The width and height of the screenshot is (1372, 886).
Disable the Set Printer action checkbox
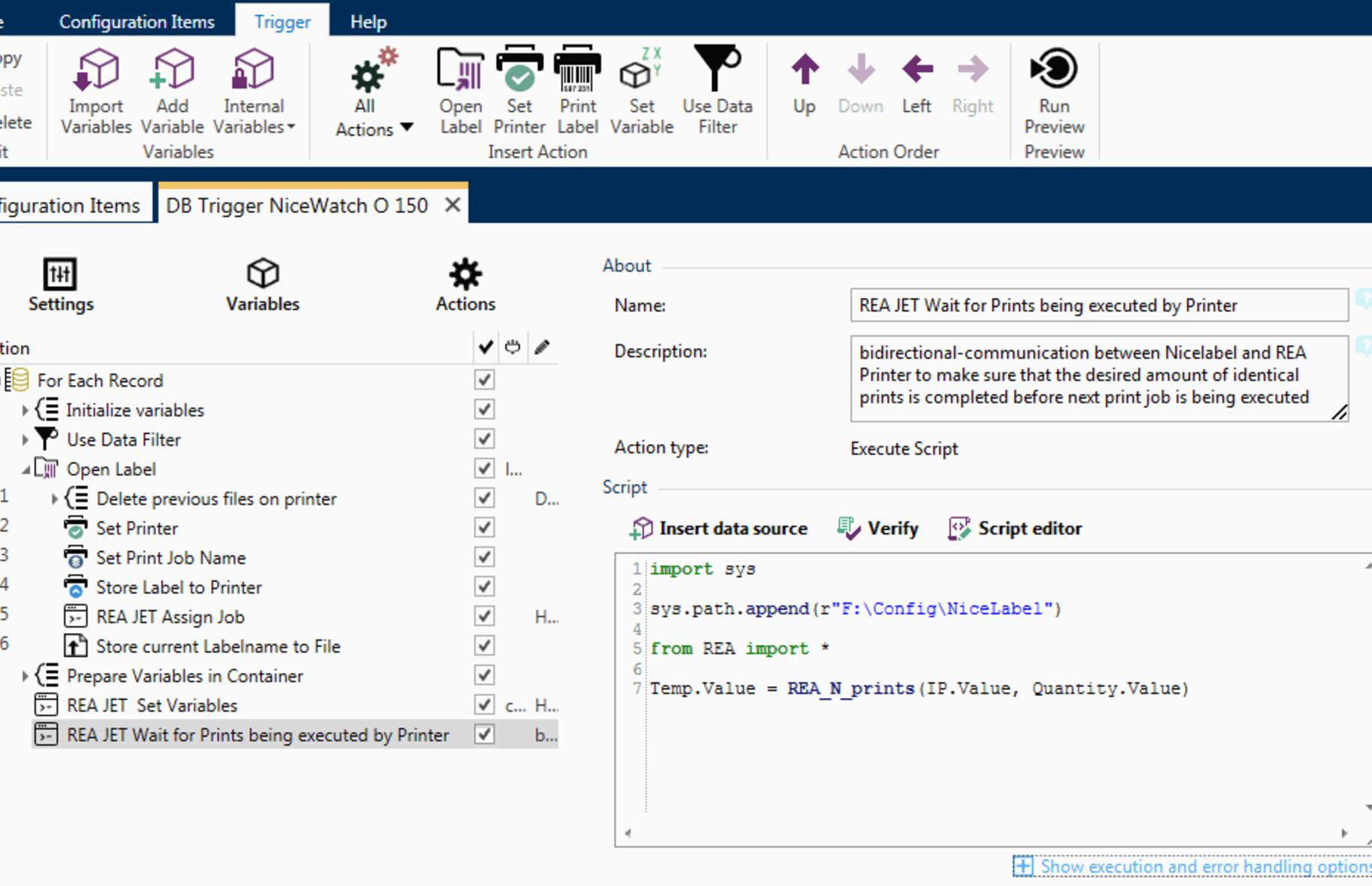coord(484,527)
